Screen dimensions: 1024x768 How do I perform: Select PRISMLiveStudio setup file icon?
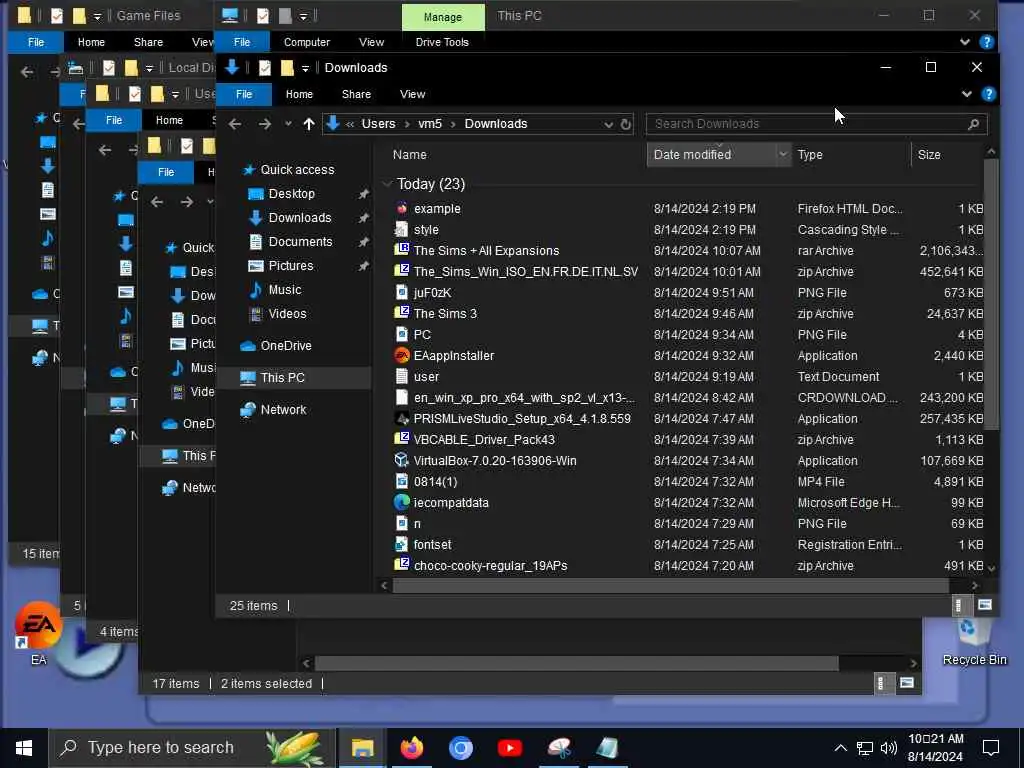click(x=402, y=419)
